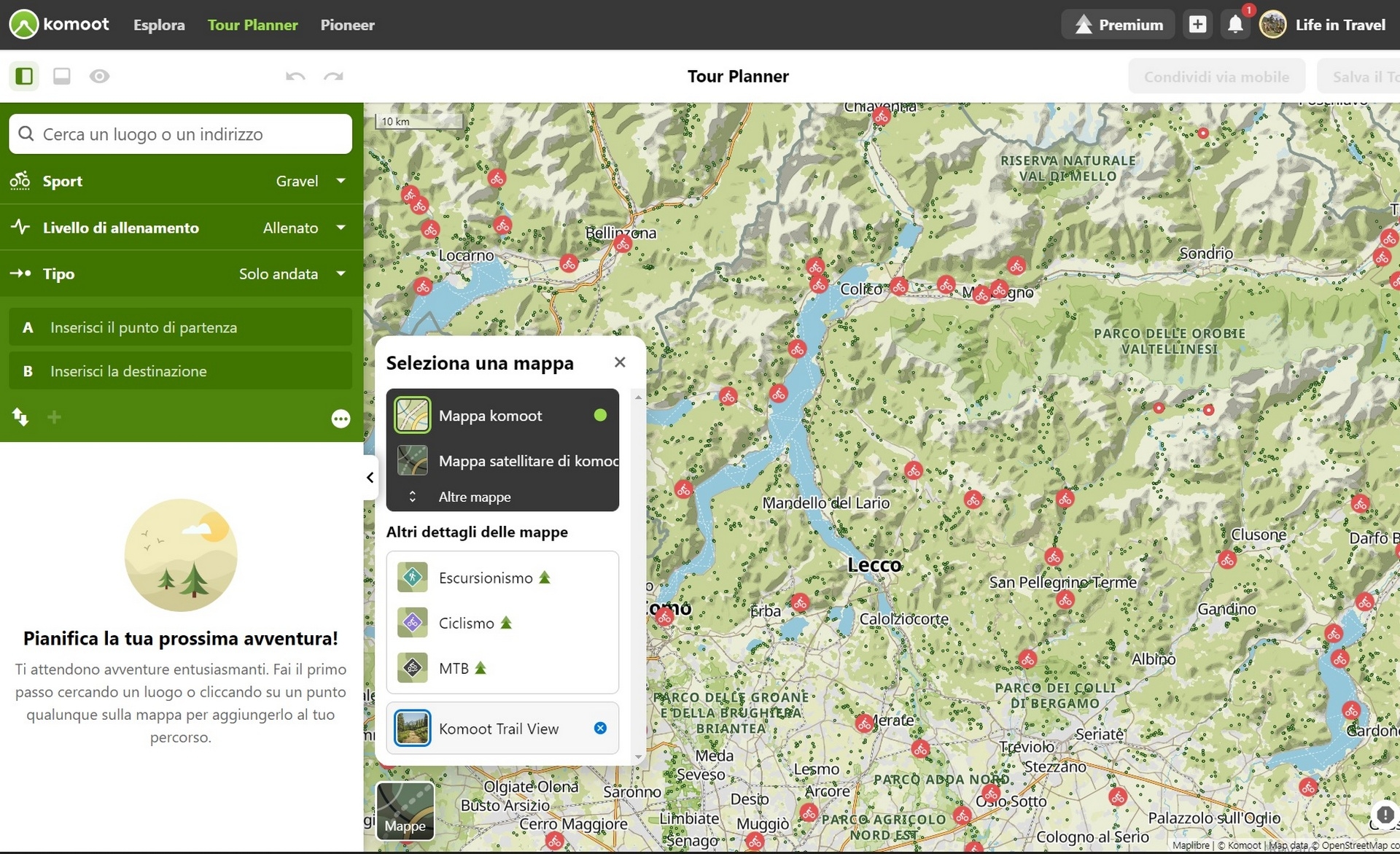The image size is (1400, 854).
Task: Open the Life in Travel profile name
Action: [x=1340, y=25]
